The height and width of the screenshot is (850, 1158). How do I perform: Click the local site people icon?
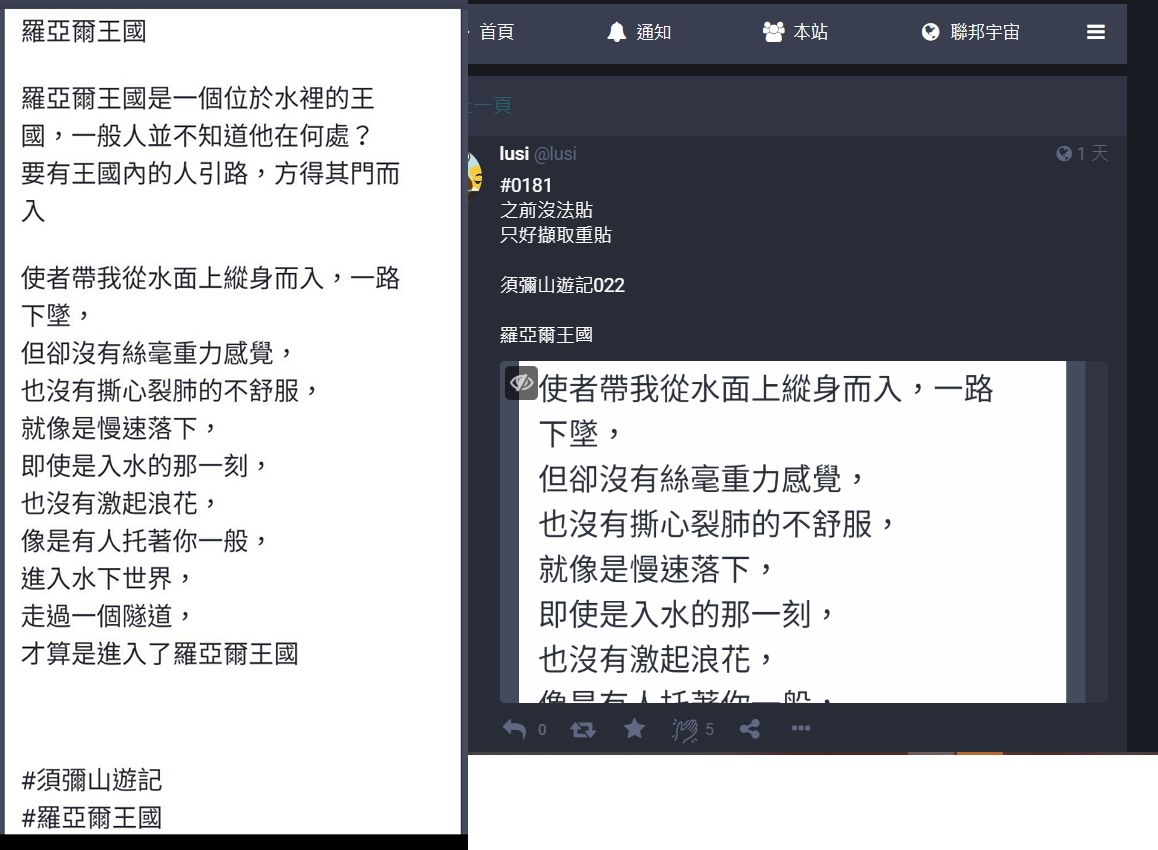(x=773, y=32)
